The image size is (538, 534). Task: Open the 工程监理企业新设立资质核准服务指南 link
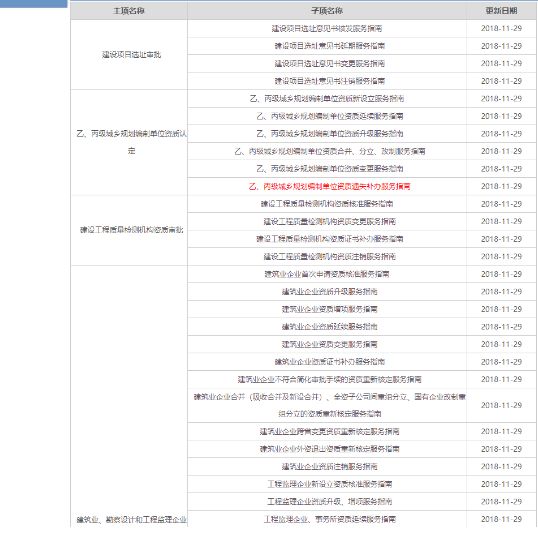[x=329, y=484]
